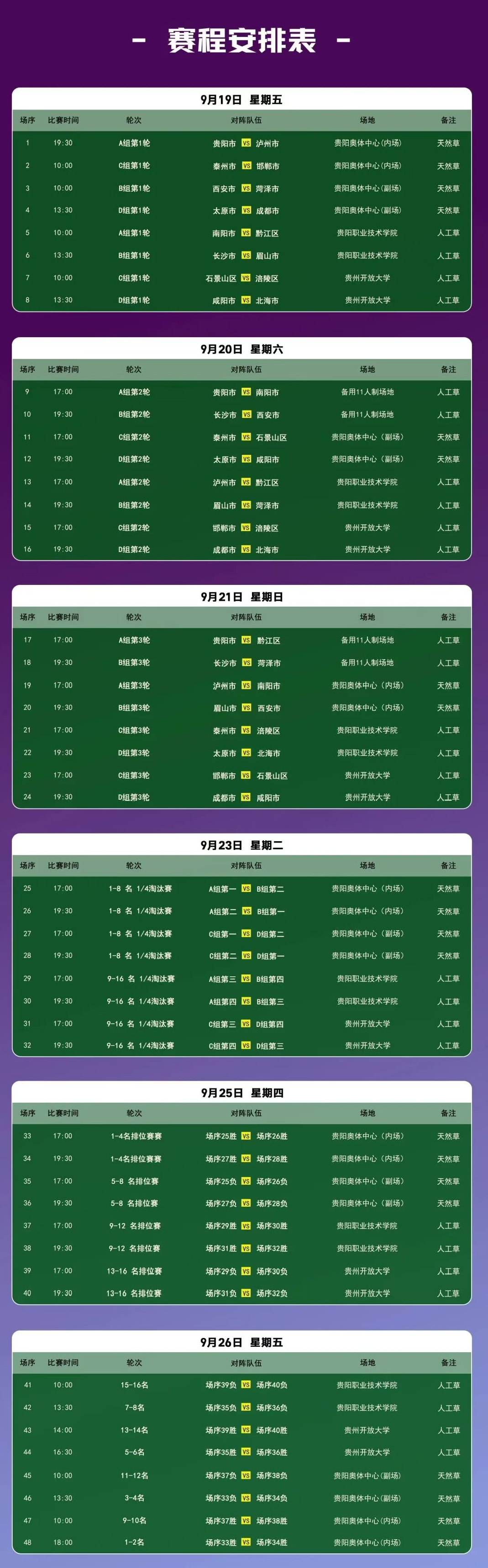Select the 14:00 match time

pyautogui.click(x=63, y=1430)
